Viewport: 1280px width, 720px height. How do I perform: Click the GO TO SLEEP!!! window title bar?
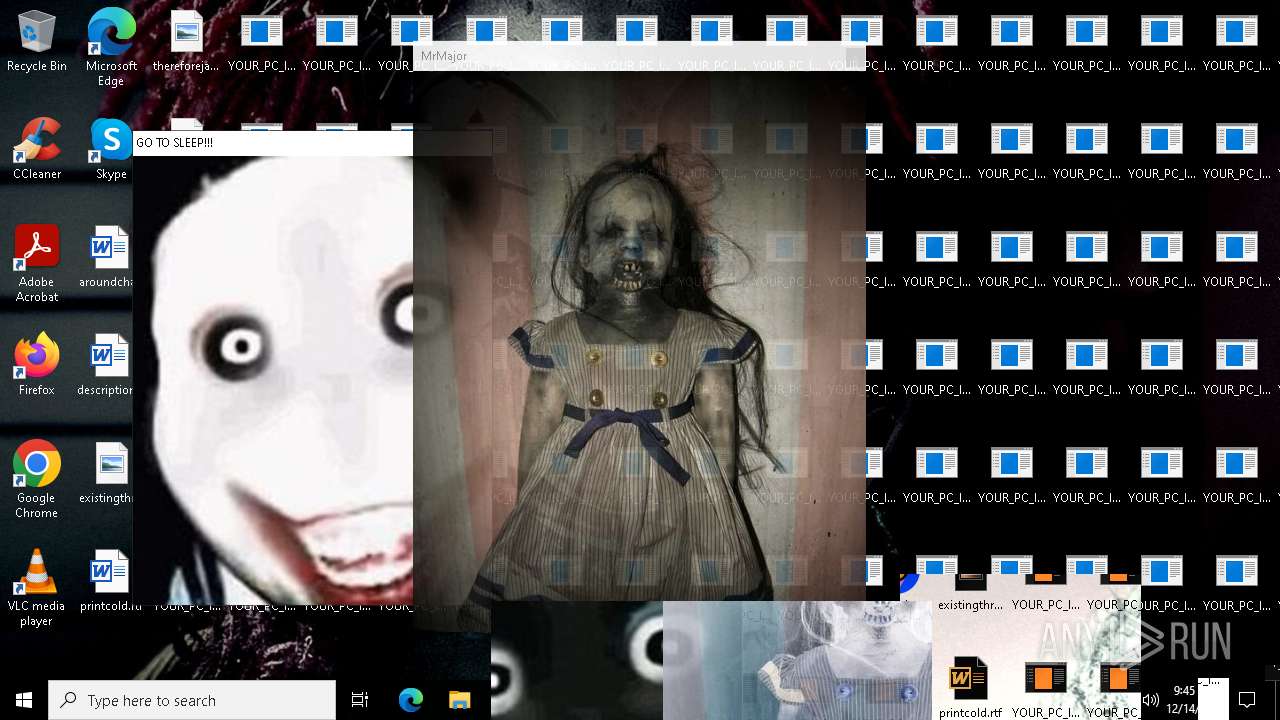pyautogui.click(x=273, y=143)
